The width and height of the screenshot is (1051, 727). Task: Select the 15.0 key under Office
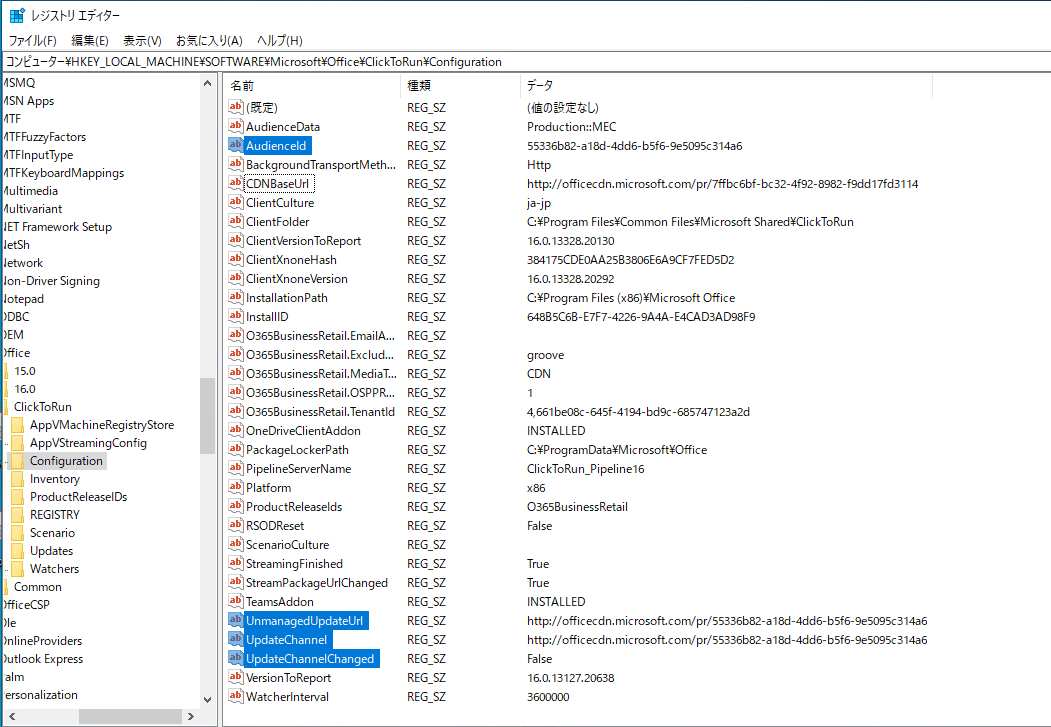pyautogui.click(x=25, y=371)
